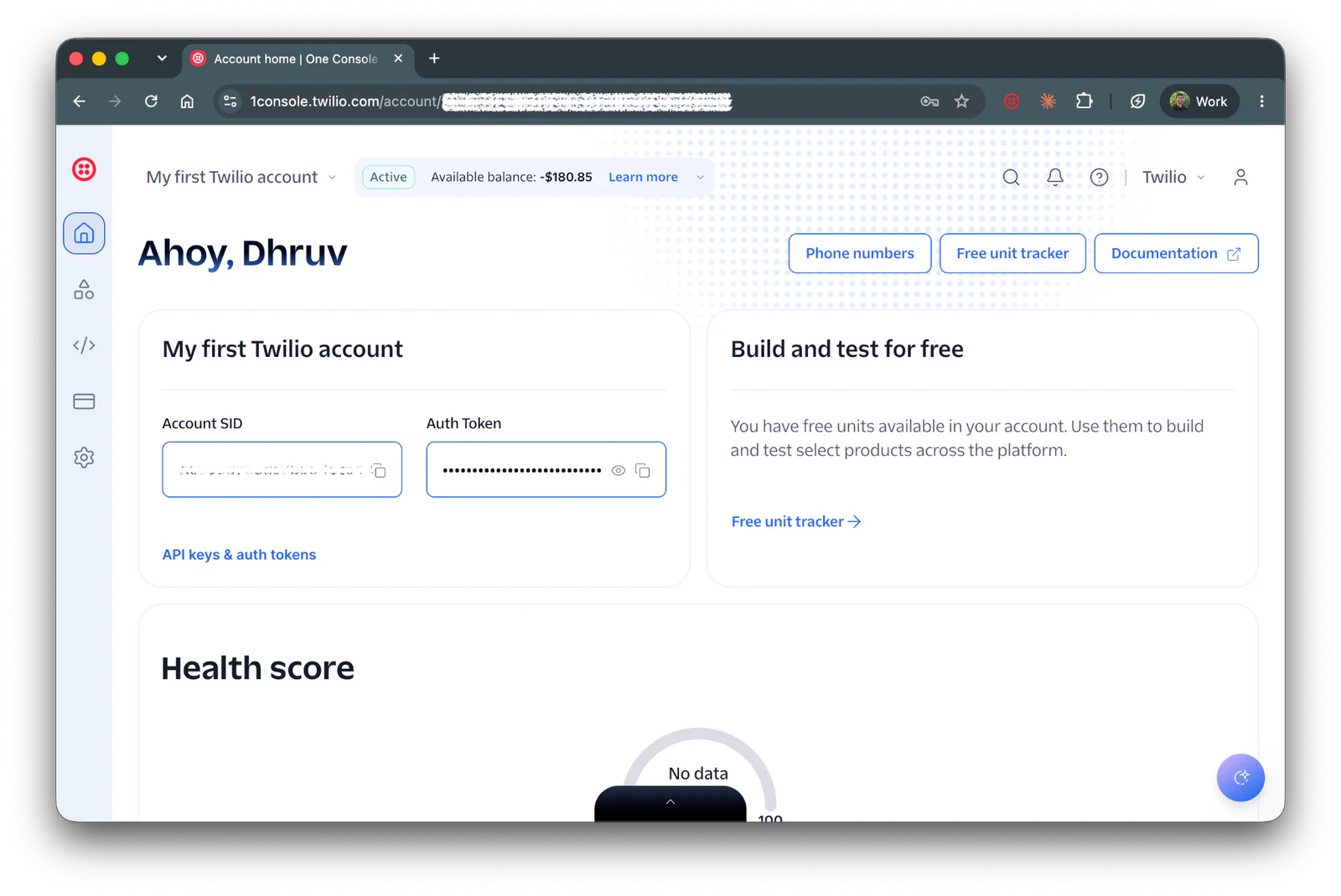Open a new browser tab
This screenshot has width=1341, height=896.
pos(434,59)
